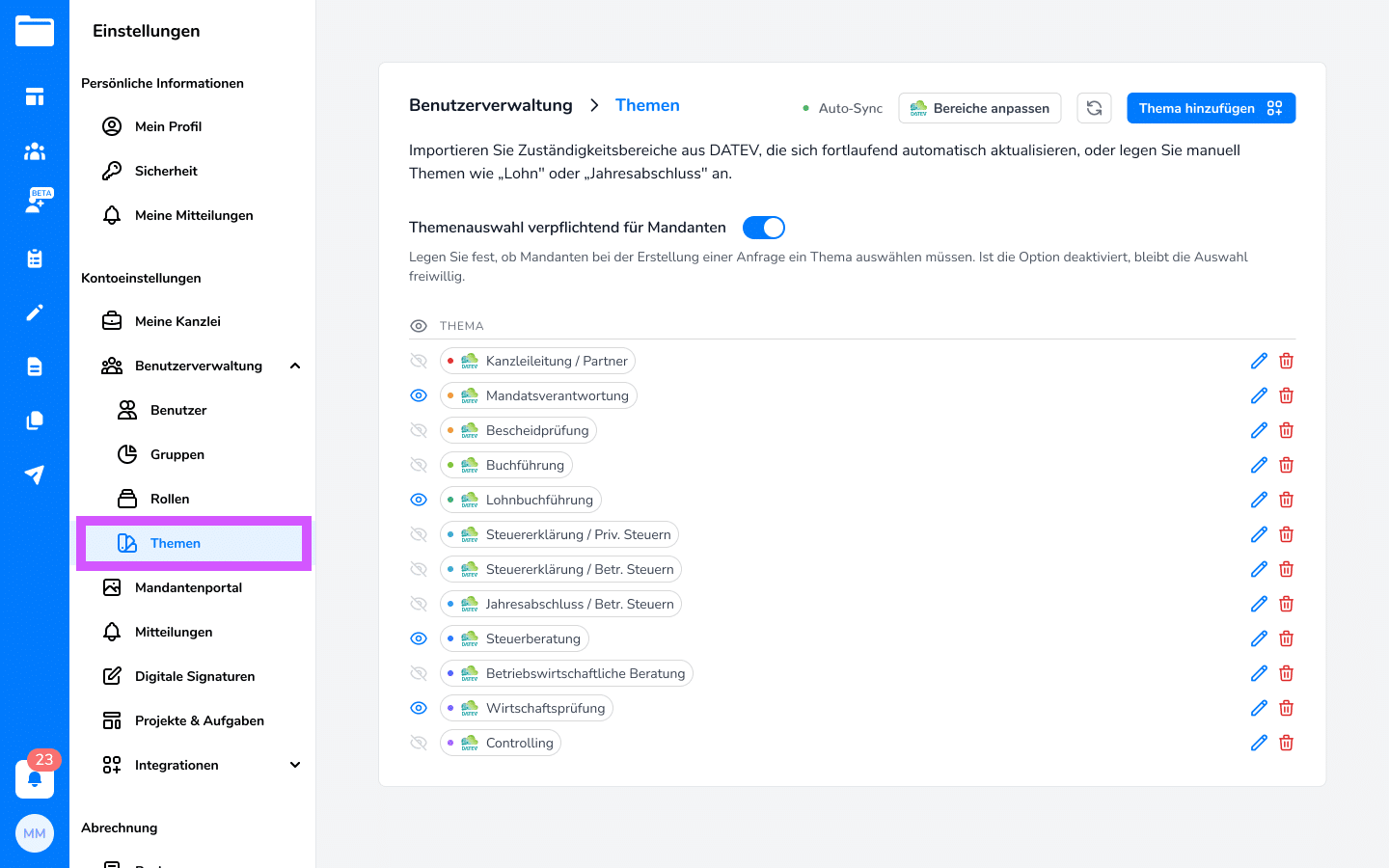The image size is (1389, 868).
Task: Collapse the Benutzerverwaltung sidebar section
Action: pyautogui.click(x=295, y=366)
